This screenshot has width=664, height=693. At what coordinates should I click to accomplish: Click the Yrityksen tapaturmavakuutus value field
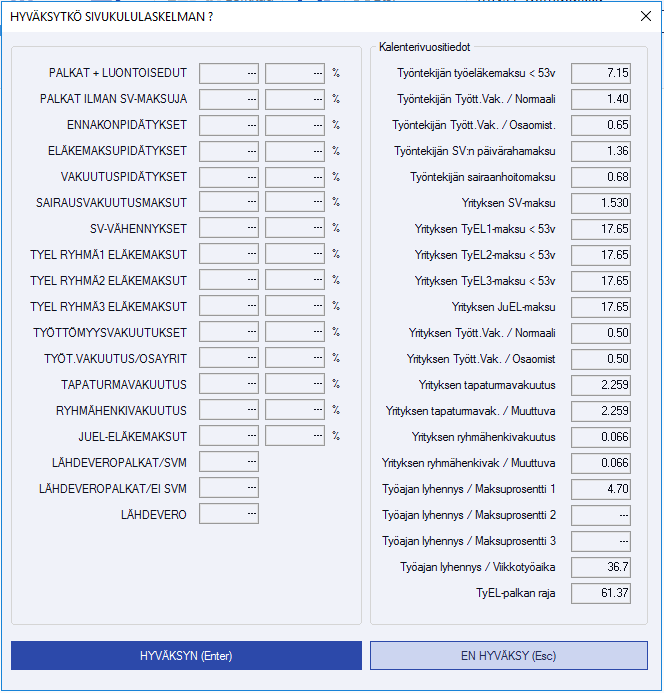coord(601,385)
